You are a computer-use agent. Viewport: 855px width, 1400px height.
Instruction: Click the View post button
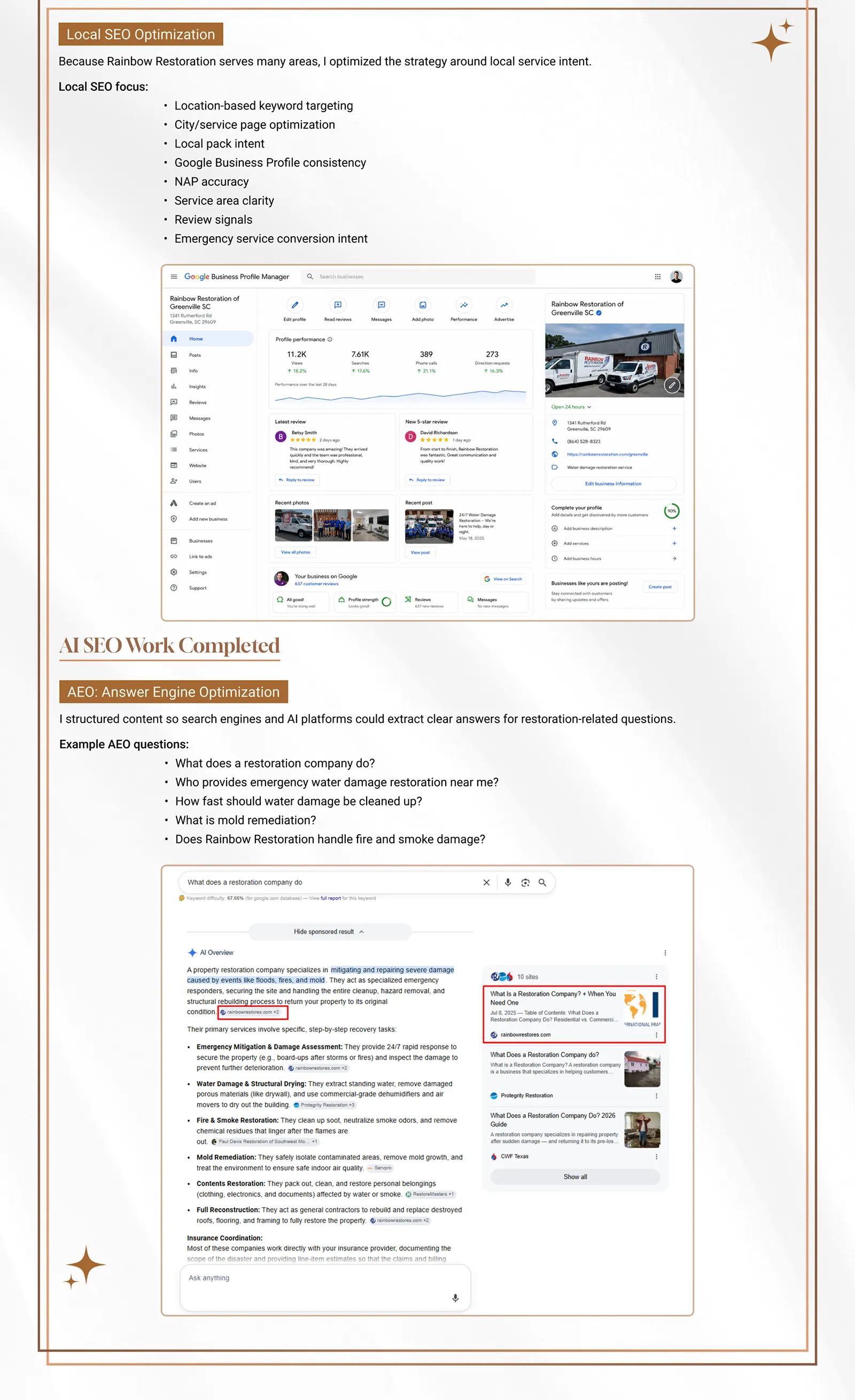[x=420, y=552]
